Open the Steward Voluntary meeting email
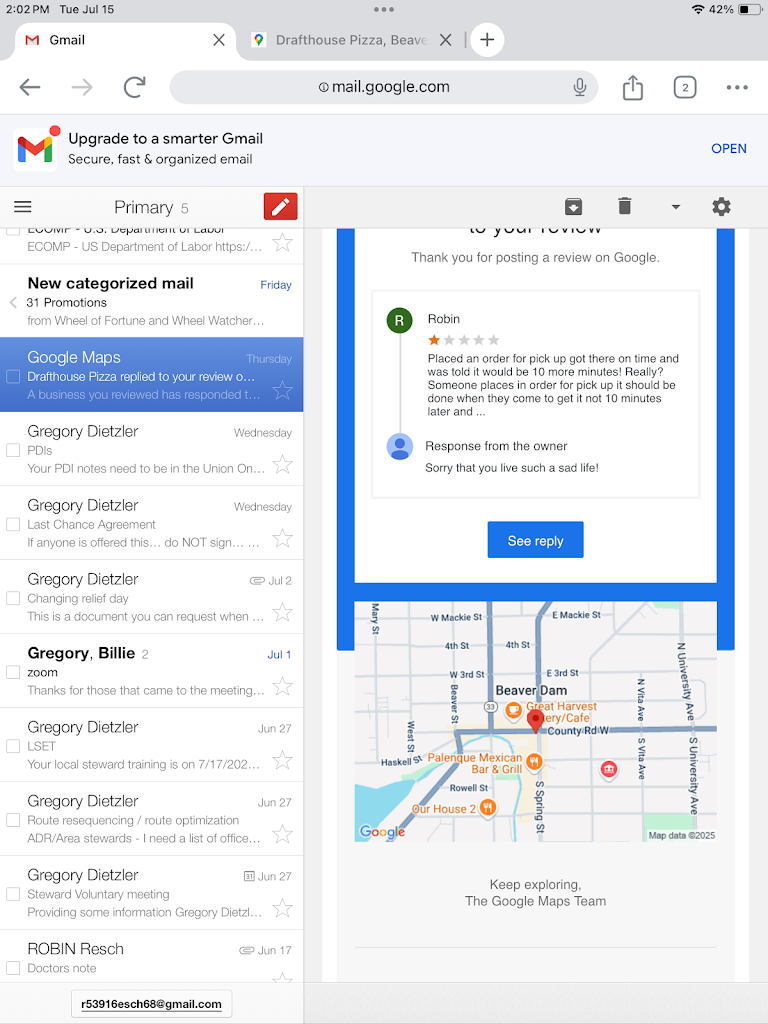This screenshot has height=1024, width=768. point(152,892)
